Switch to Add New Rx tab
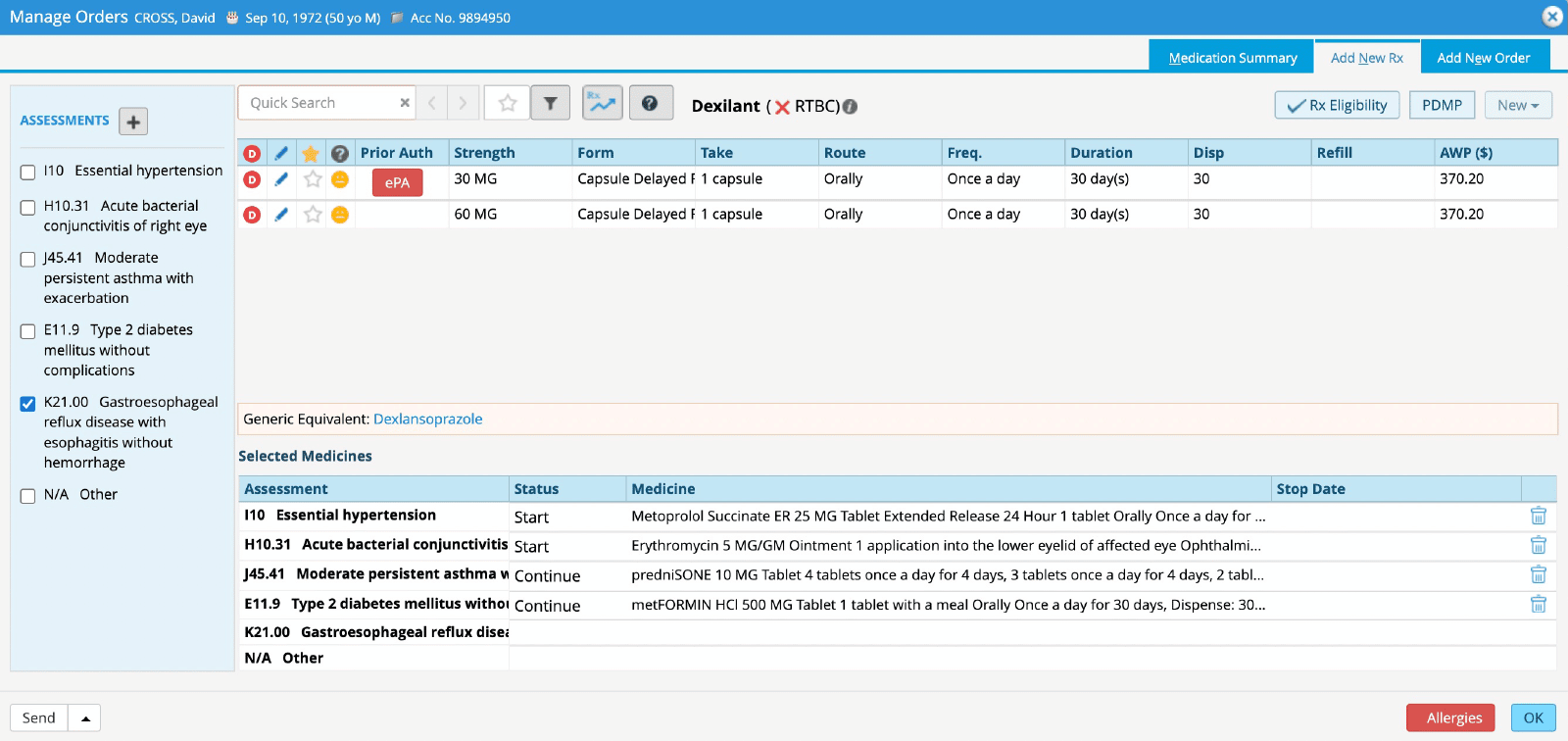This screenshot has height=741, width=1568. point(1367,58)
